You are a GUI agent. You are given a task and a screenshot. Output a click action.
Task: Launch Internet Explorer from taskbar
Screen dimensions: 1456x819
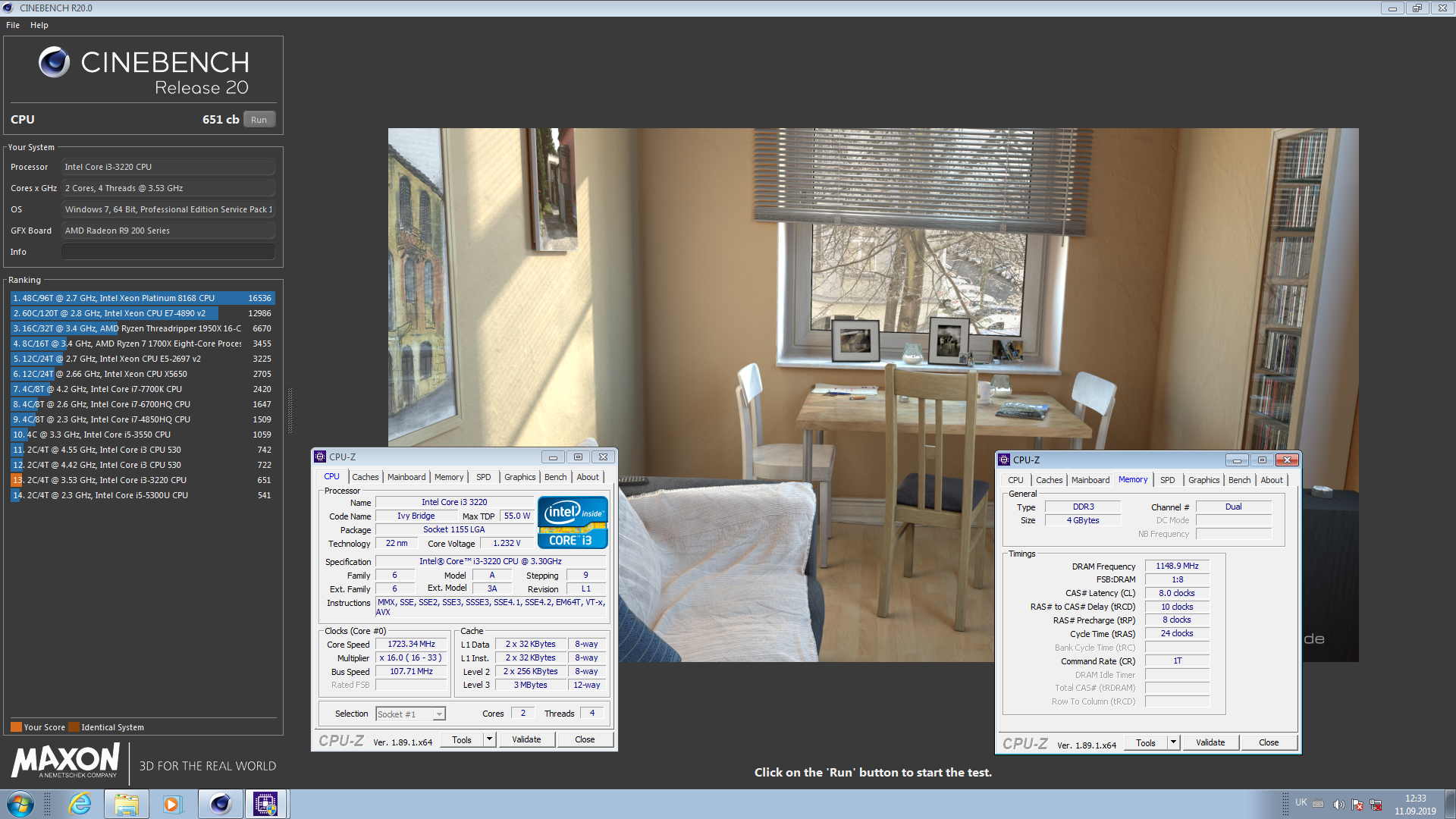80,804
